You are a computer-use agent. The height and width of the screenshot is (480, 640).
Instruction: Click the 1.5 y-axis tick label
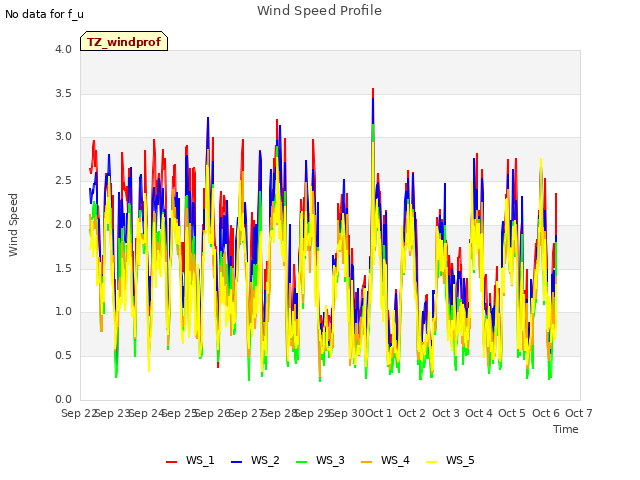(x=64, y=268)
